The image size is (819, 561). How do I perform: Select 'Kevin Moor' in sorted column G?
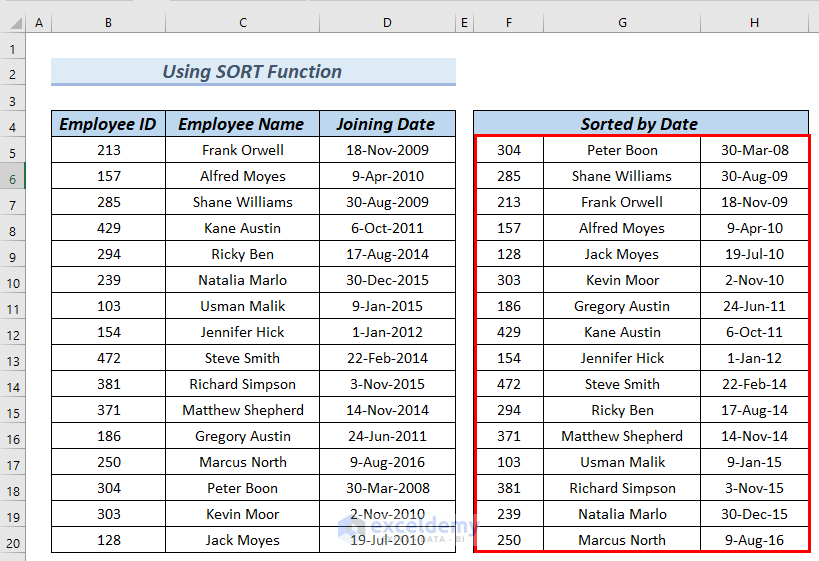pos(622,280)
